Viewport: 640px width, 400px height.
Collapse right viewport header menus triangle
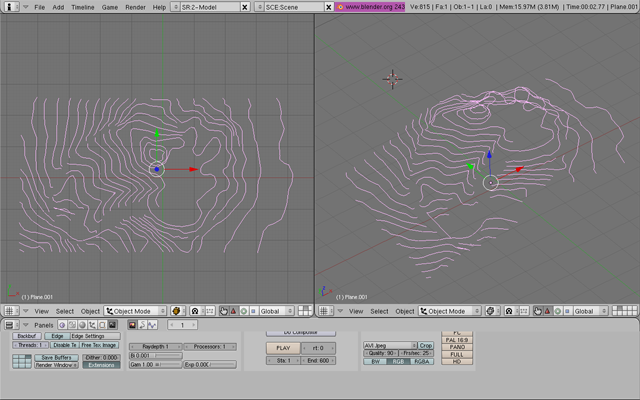340,311
